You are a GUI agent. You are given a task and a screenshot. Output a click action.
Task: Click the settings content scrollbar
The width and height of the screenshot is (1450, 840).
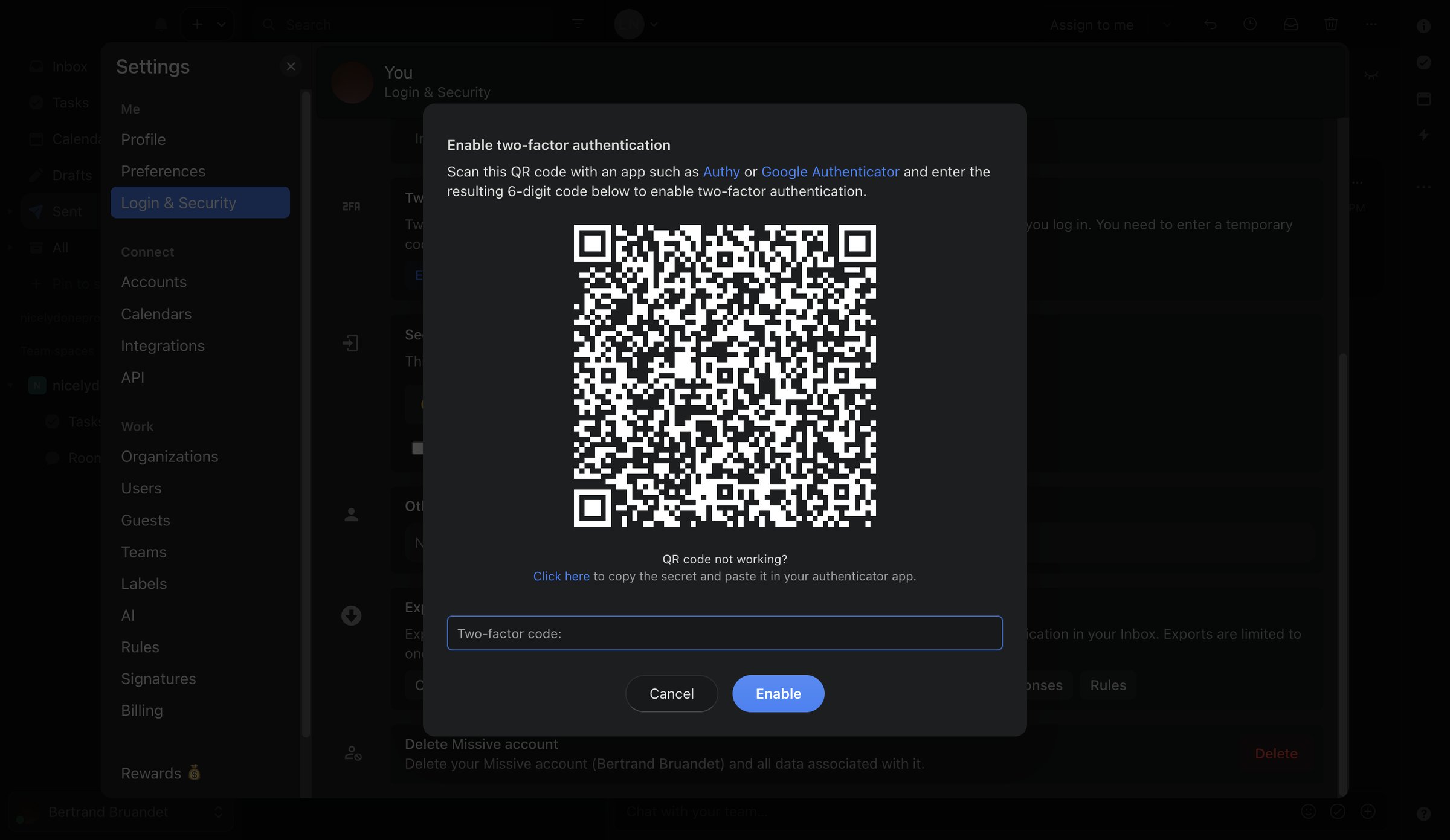(1342, 574)
